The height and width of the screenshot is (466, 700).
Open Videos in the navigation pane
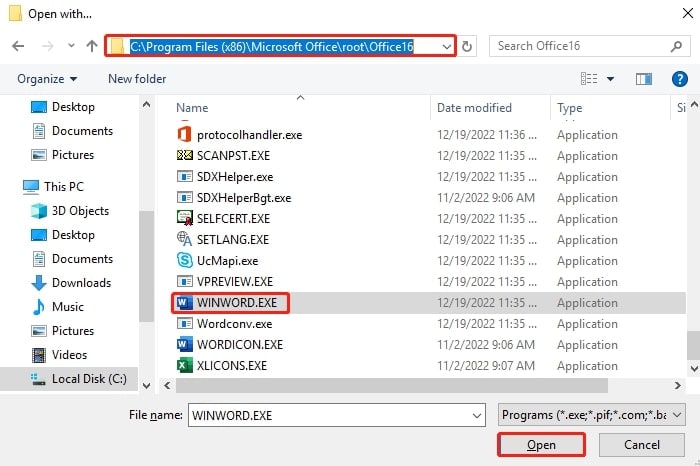coord(60,355)
